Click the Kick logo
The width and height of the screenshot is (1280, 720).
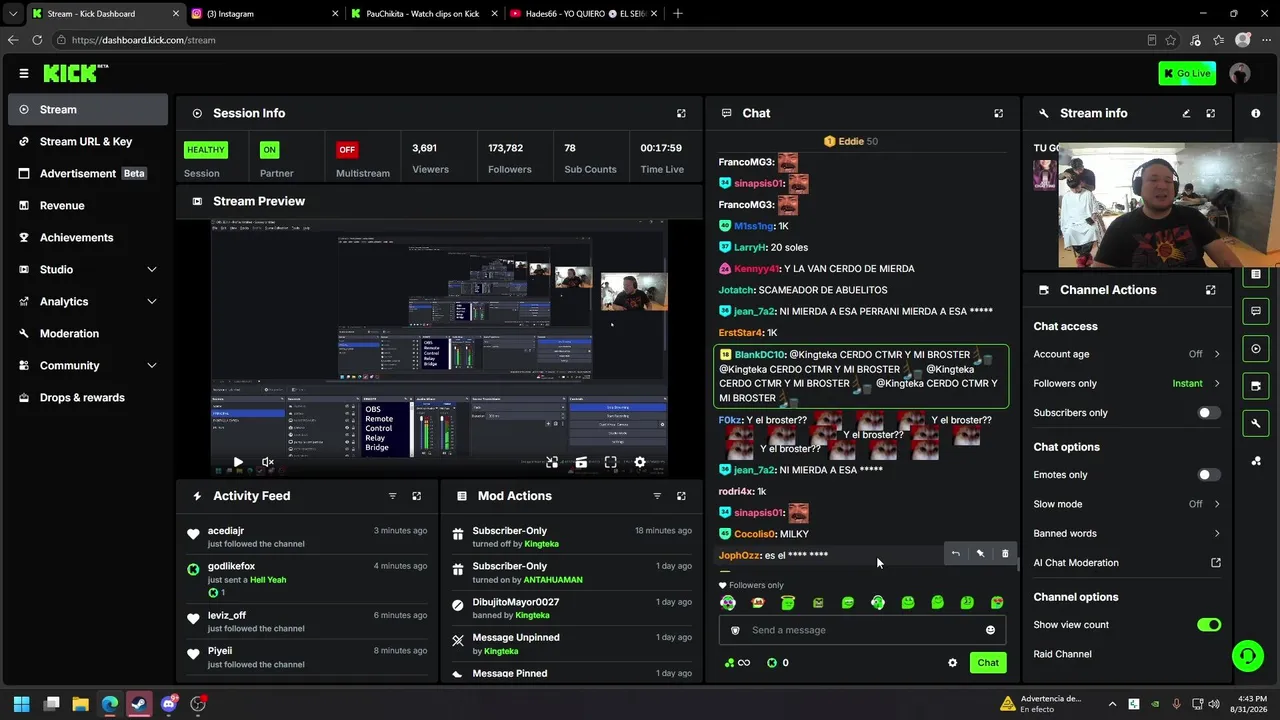[x=75, y=73]
